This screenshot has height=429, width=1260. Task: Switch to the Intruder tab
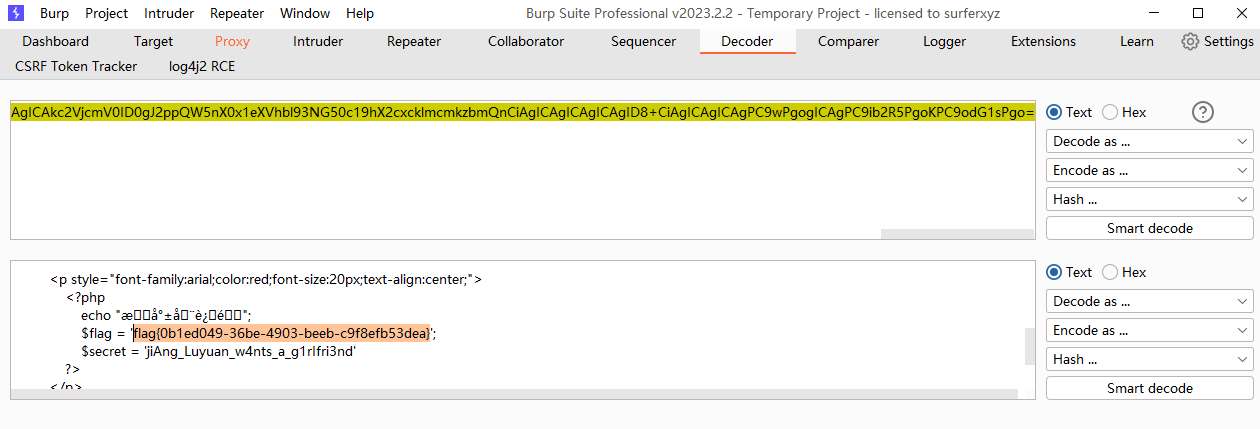pyautogui.click(x=318, y=41)
